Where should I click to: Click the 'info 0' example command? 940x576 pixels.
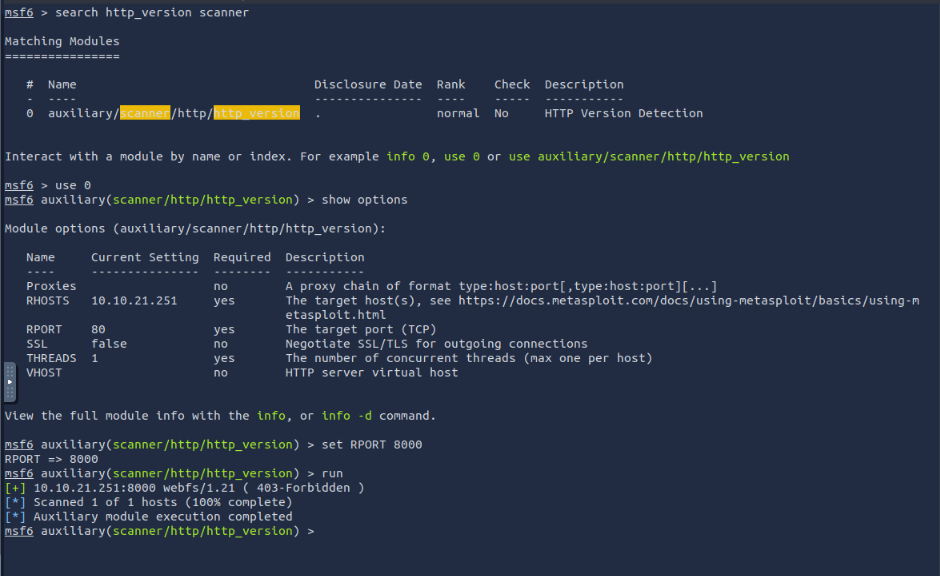(x=408, y=156)
